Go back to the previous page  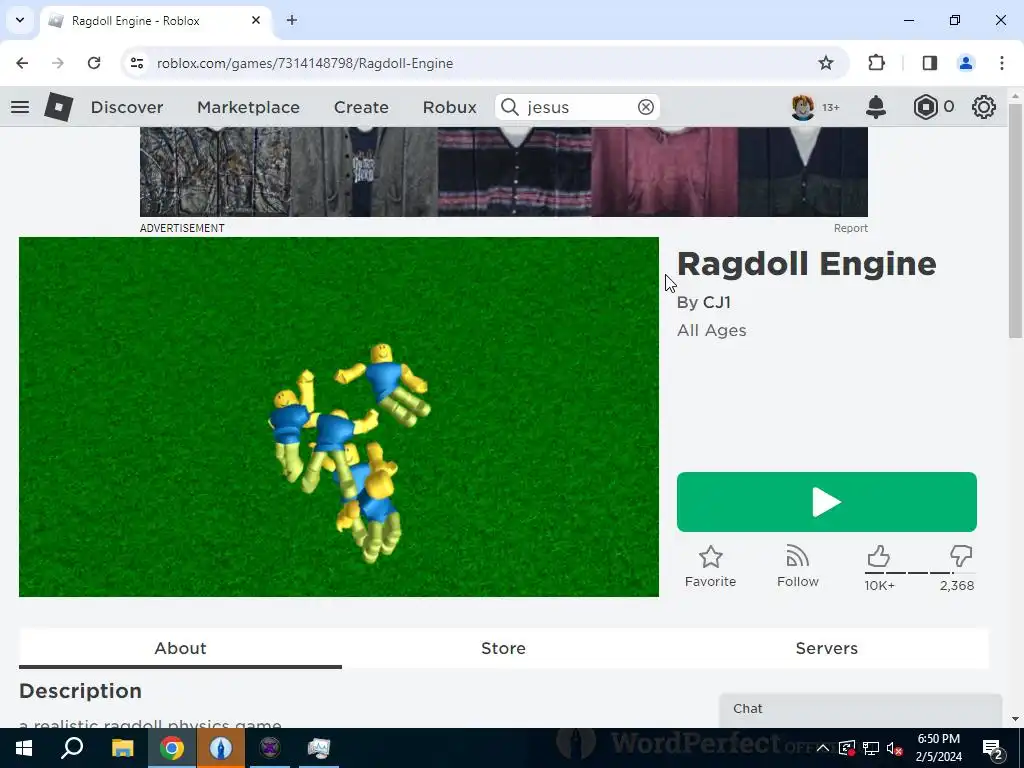[22, 63]
